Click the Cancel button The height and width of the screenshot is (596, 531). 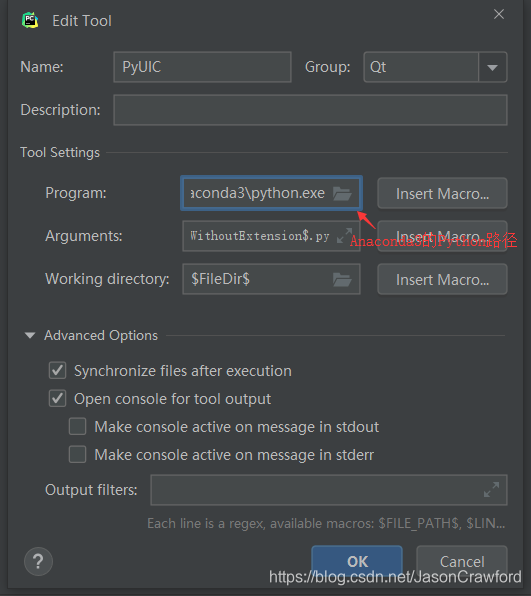tap(462, 561)
